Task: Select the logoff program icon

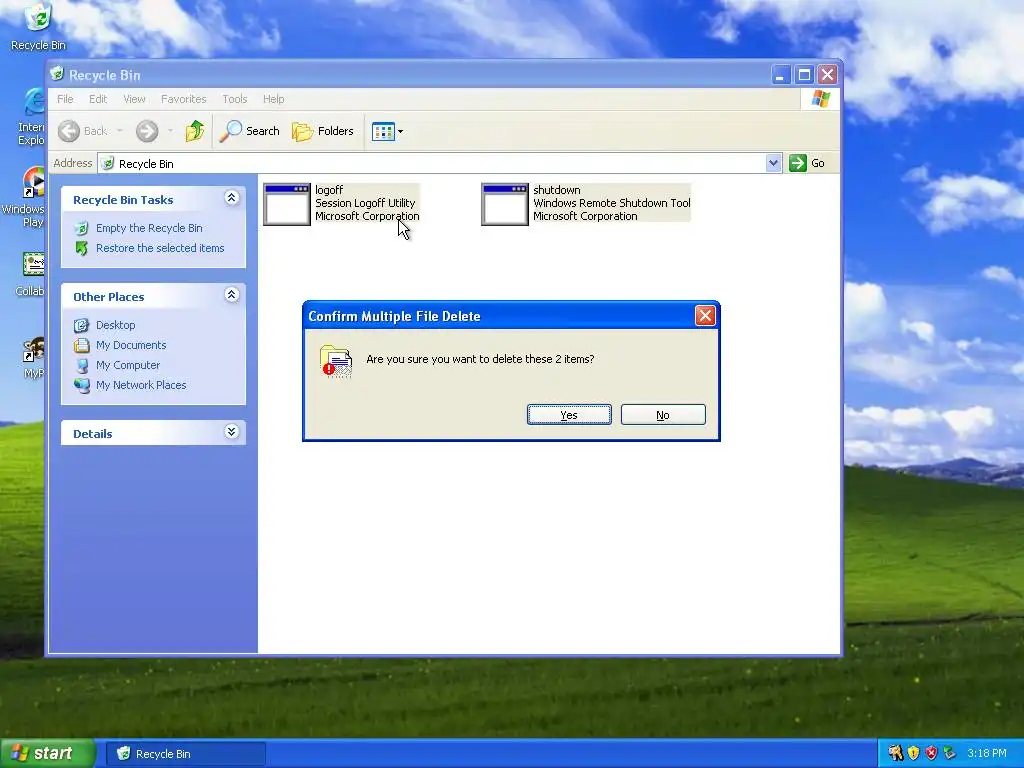Action: click(287, 204)
